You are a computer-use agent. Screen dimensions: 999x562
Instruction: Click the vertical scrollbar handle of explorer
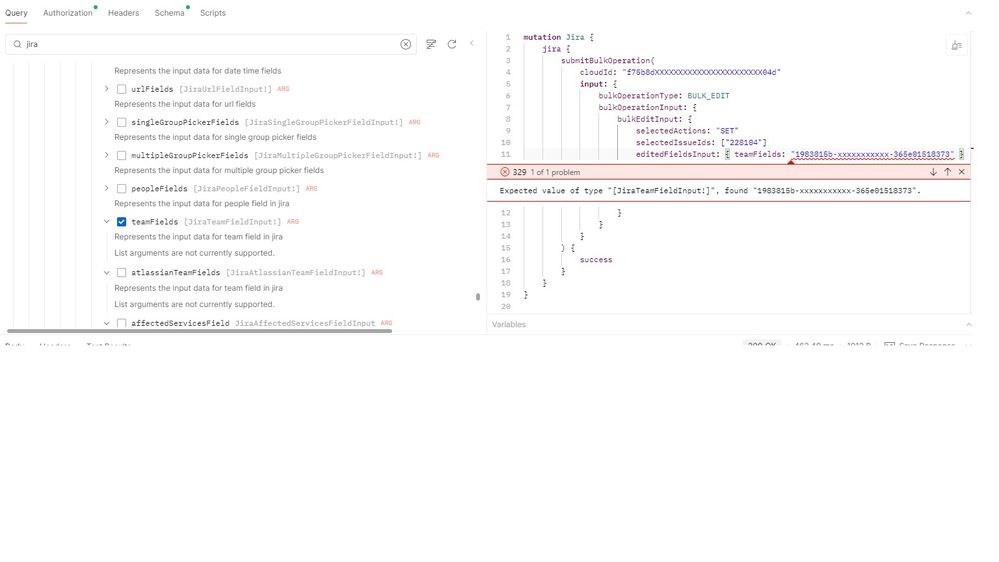pos(478,296)
